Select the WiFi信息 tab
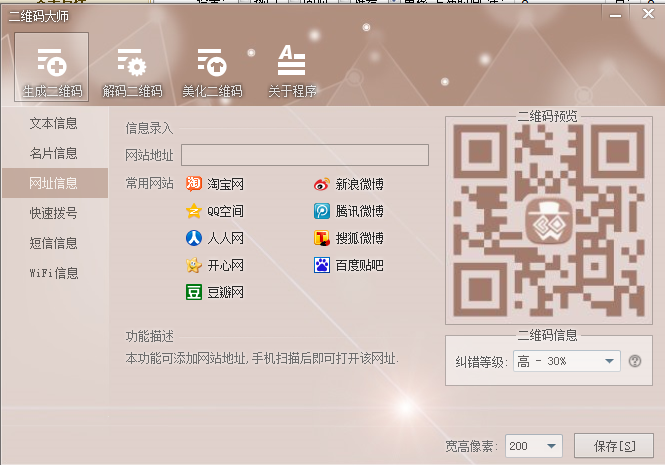The image size is (665, 465). click(54, 272)
